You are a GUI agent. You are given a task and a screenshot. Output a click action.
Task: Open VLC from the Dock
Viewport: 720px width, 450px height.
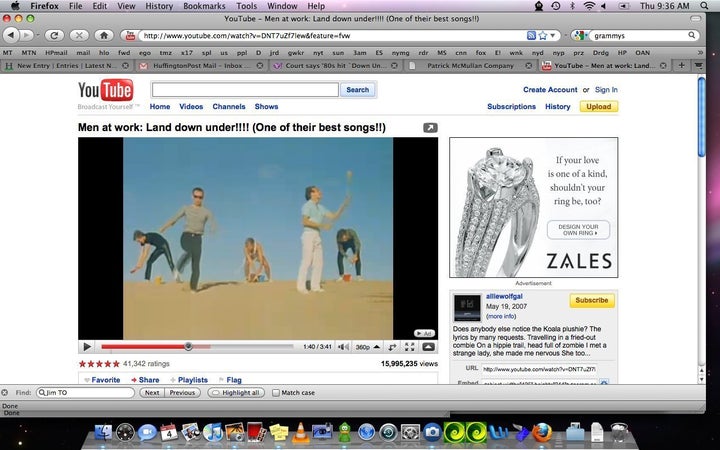coord(300,433)
